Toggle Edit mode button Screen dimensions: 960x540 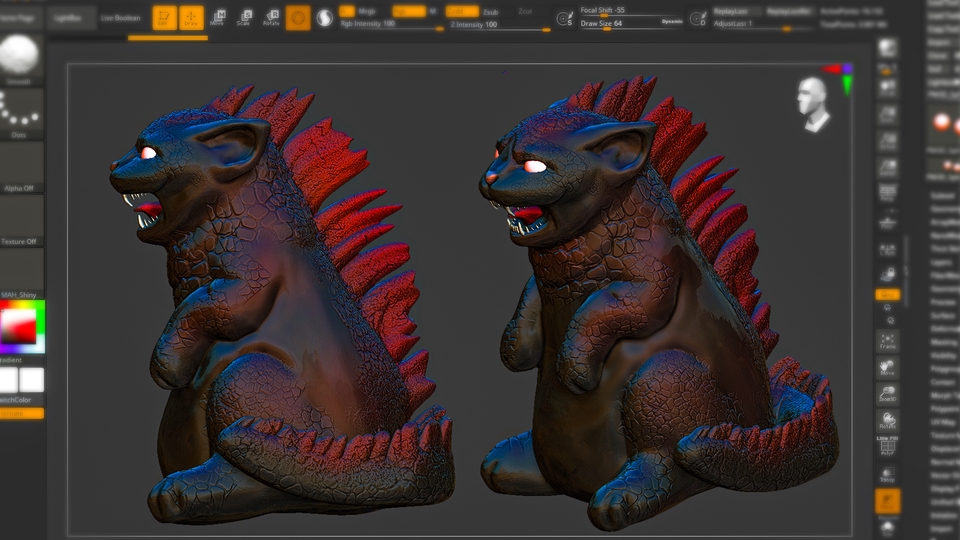164,18
